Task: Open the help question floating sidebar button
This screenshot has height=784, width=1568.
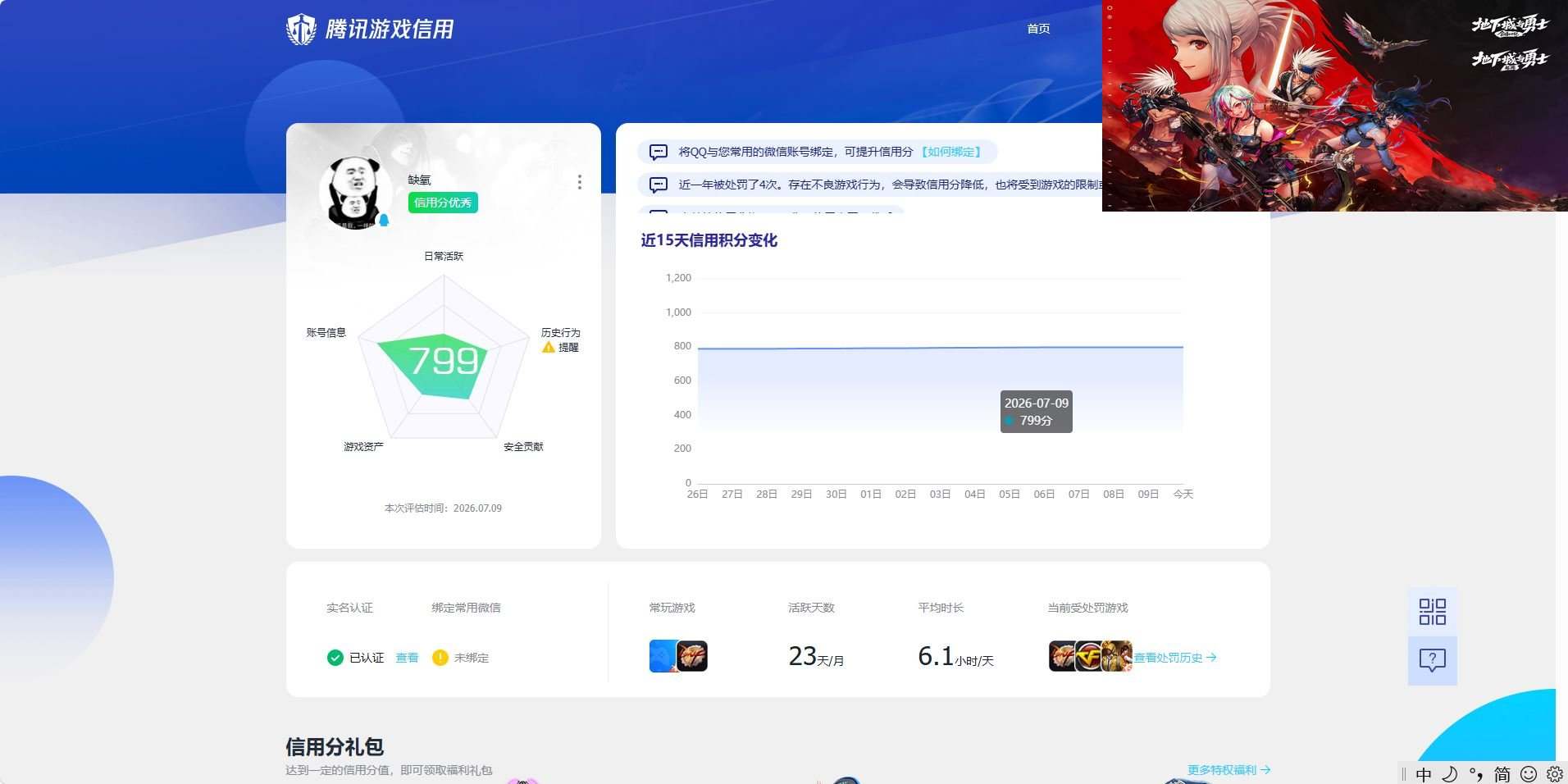Action: click(1433, 660)
